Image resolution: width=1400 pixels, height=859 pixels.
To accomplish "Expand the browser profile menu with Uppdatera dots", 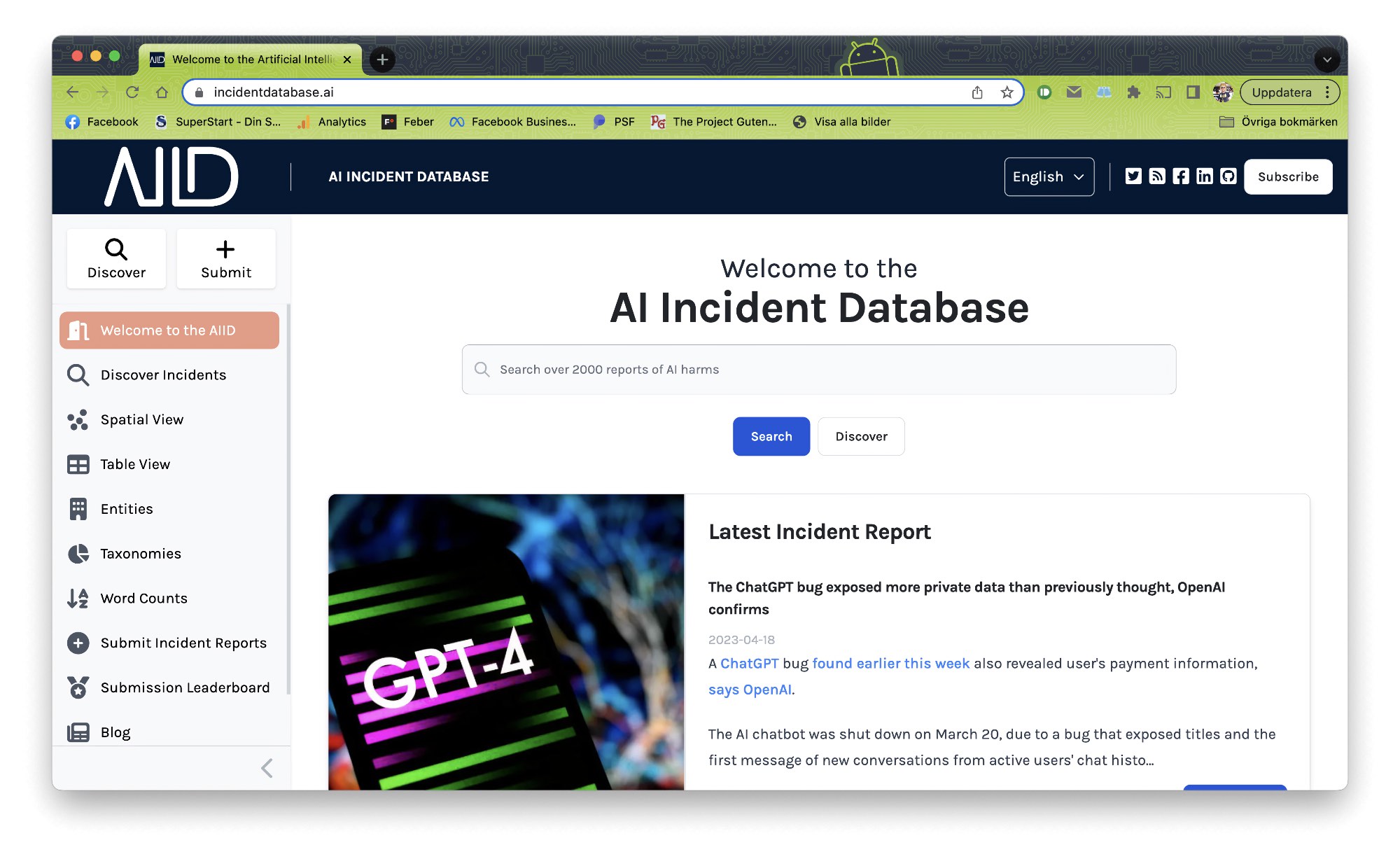I will [1327, 92].
